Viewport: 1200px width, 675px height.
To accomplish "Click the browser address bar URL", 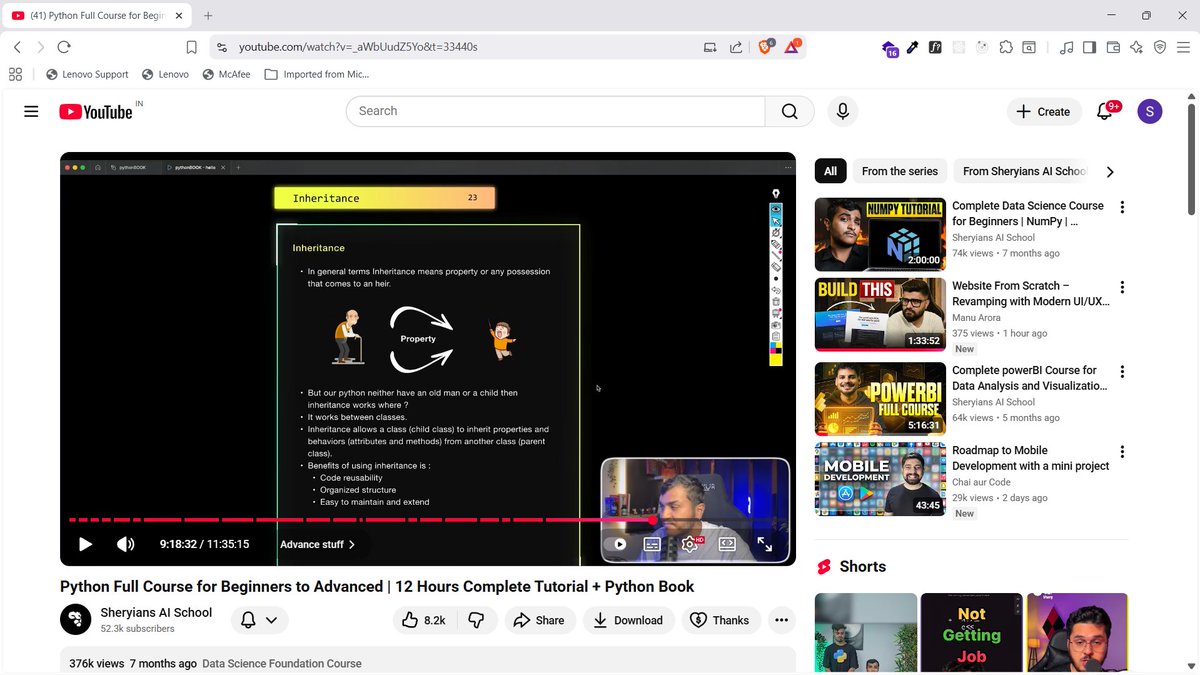I will point(358,47).
